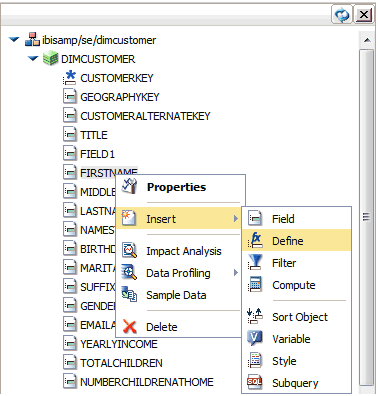This screenshot has width=378, height=396.
Task: Click the vertical scrollbar thumb
Action: point(367,217)
